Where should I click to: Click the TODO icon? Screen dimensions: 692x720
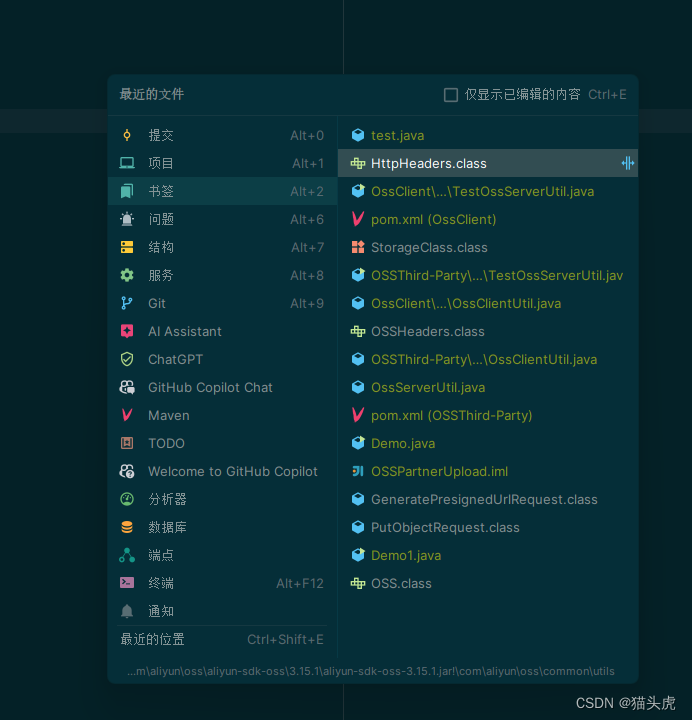pyautogui.click(x=127, y=444)
